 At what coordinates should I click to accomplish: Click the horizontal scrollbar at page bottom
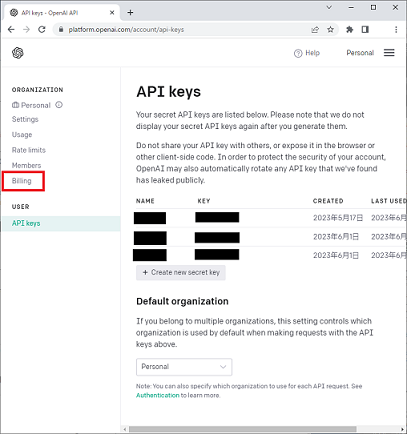(243, 429)
